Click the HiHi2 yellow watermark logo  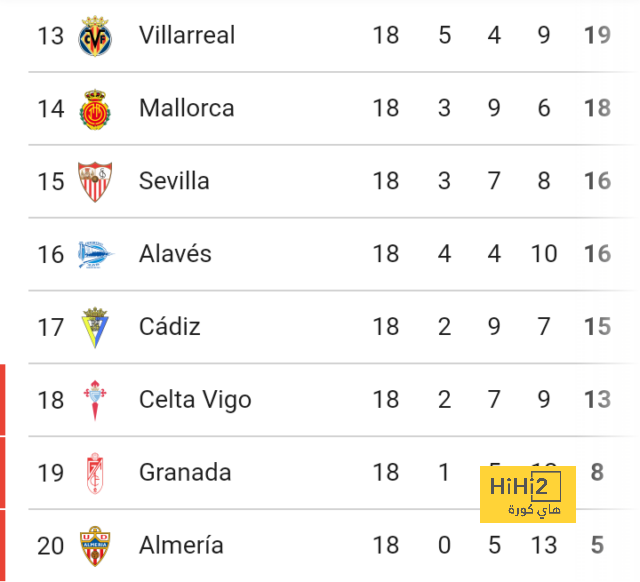(x=528, y=494)
